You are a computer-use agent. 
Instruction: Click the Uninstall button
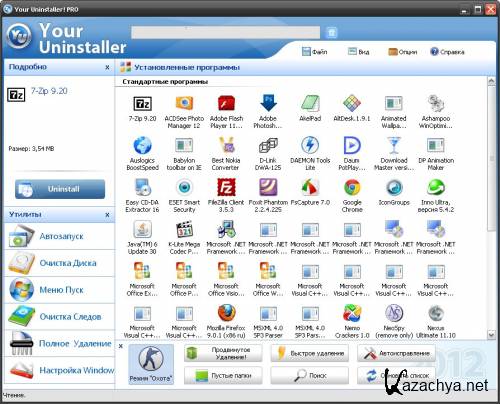click(60, 189)
